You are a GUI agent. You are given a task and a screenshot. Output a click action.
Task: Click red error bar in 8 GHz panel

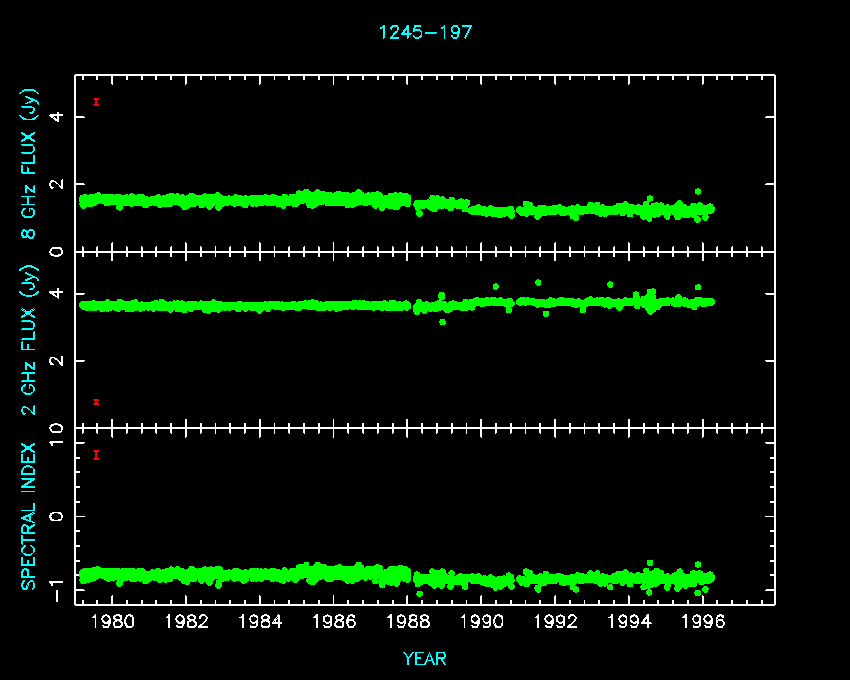pyautogui.click(x=96, y=101)
